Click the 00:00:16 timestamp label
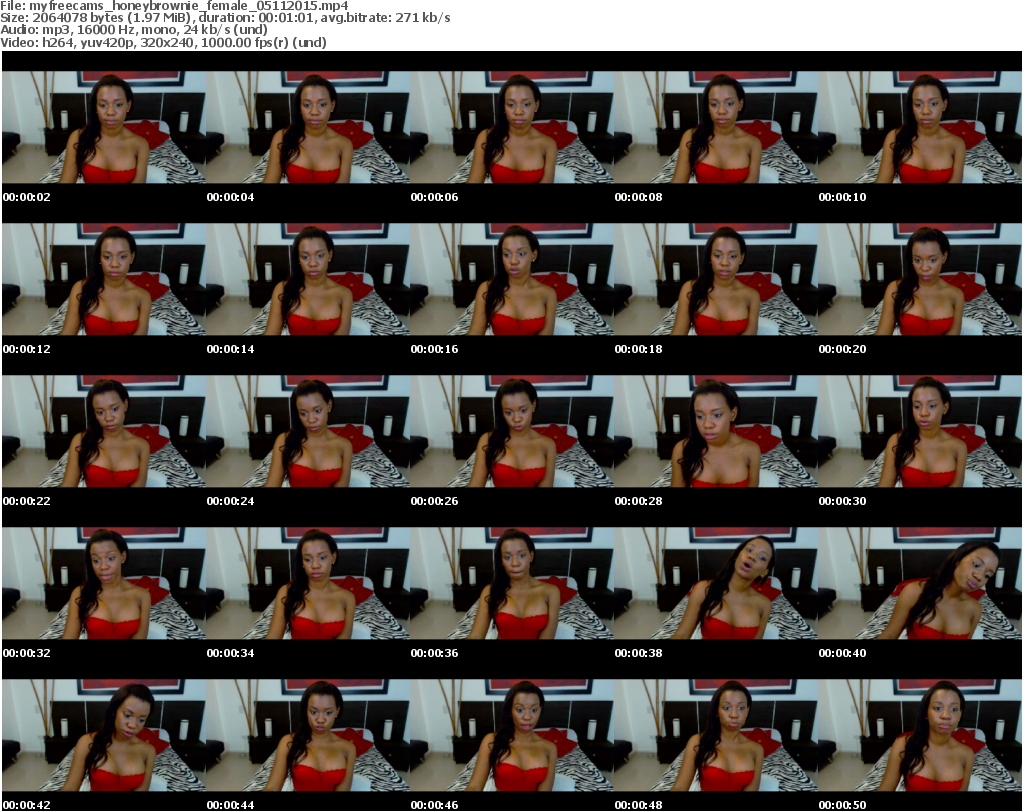The width and height of the screenshot is (1024, 811). 434,349
